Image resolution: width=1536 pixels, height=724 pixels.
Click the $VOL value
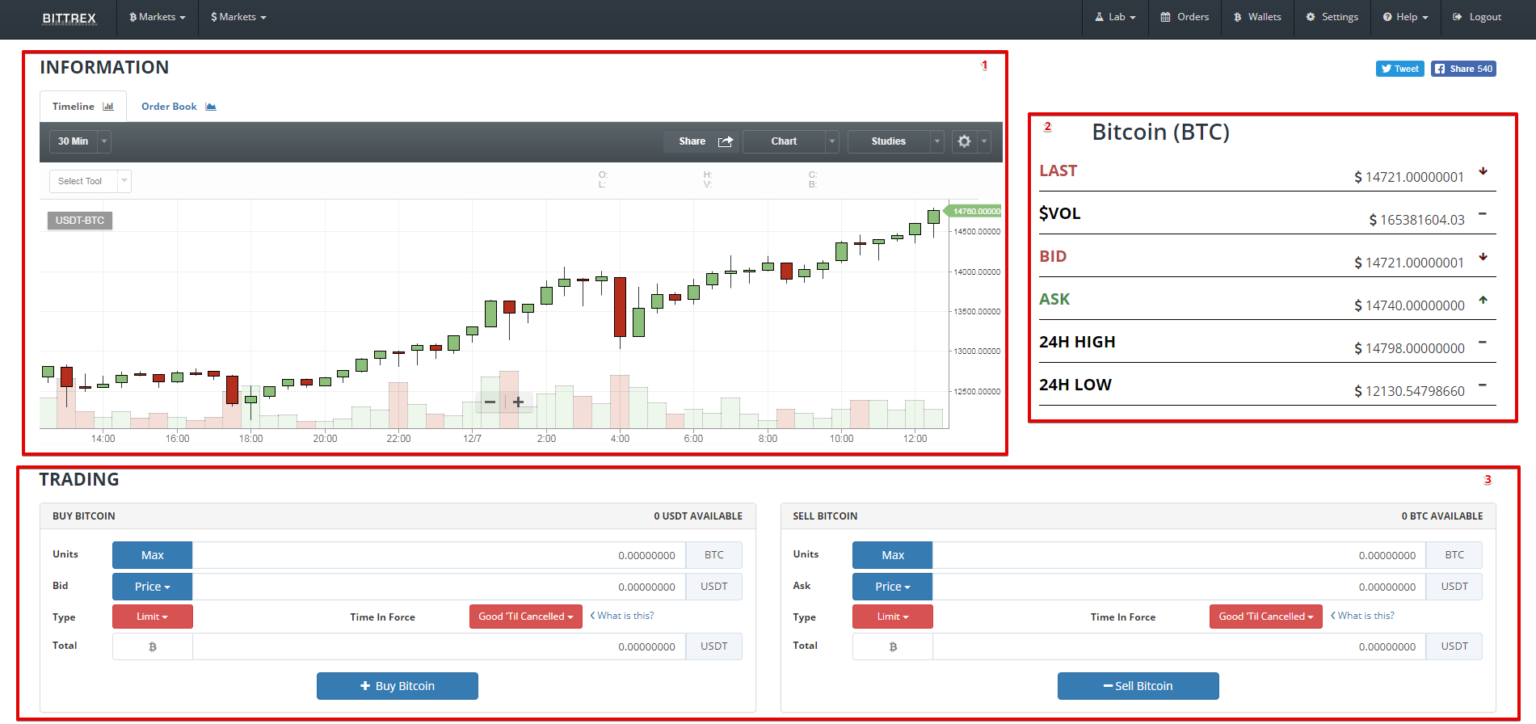(1416, 220)
